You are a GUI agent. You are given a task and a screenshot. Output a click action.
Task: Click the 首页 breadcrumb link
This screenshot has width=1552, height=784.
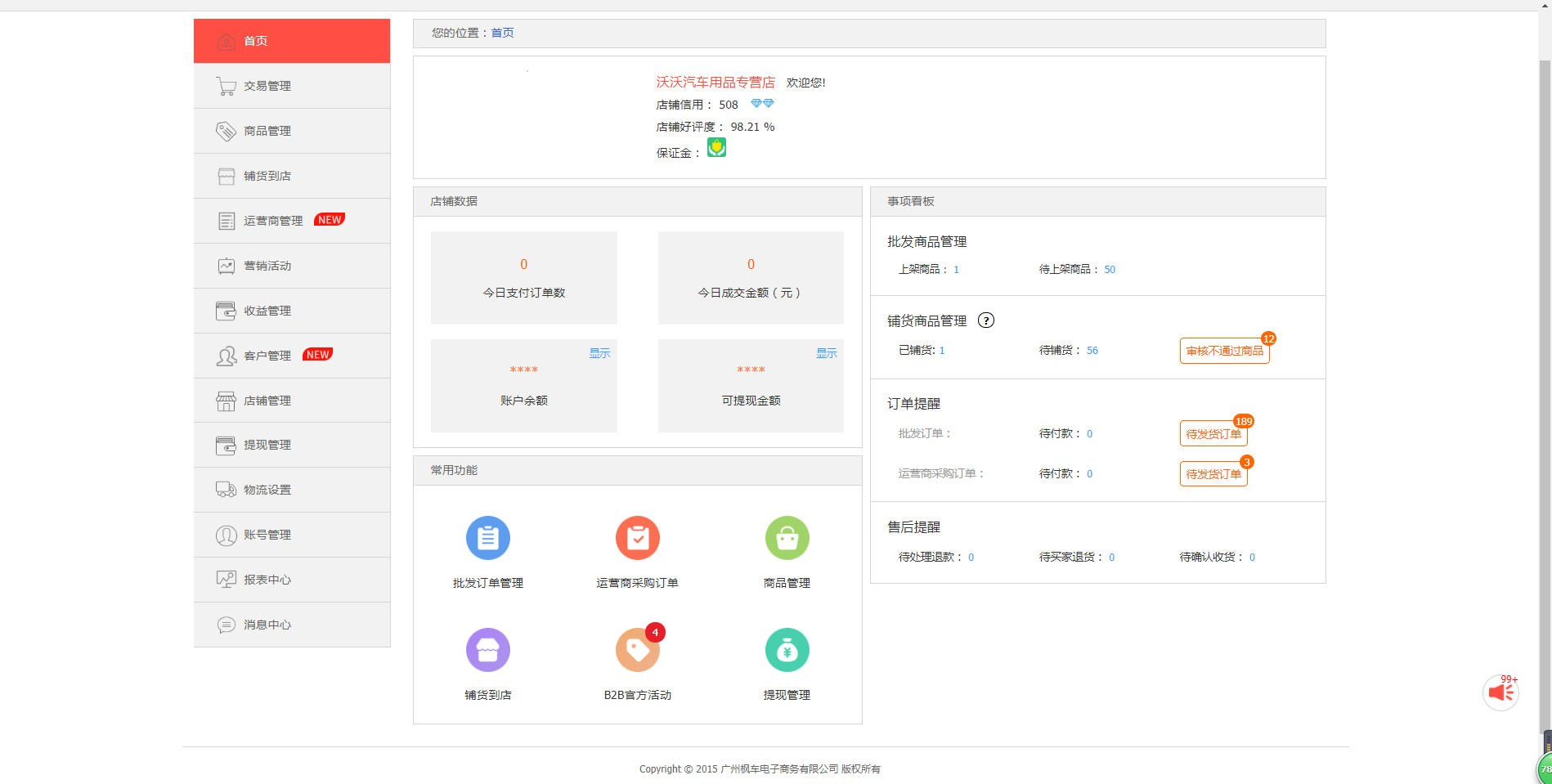[x=501, y=33]
